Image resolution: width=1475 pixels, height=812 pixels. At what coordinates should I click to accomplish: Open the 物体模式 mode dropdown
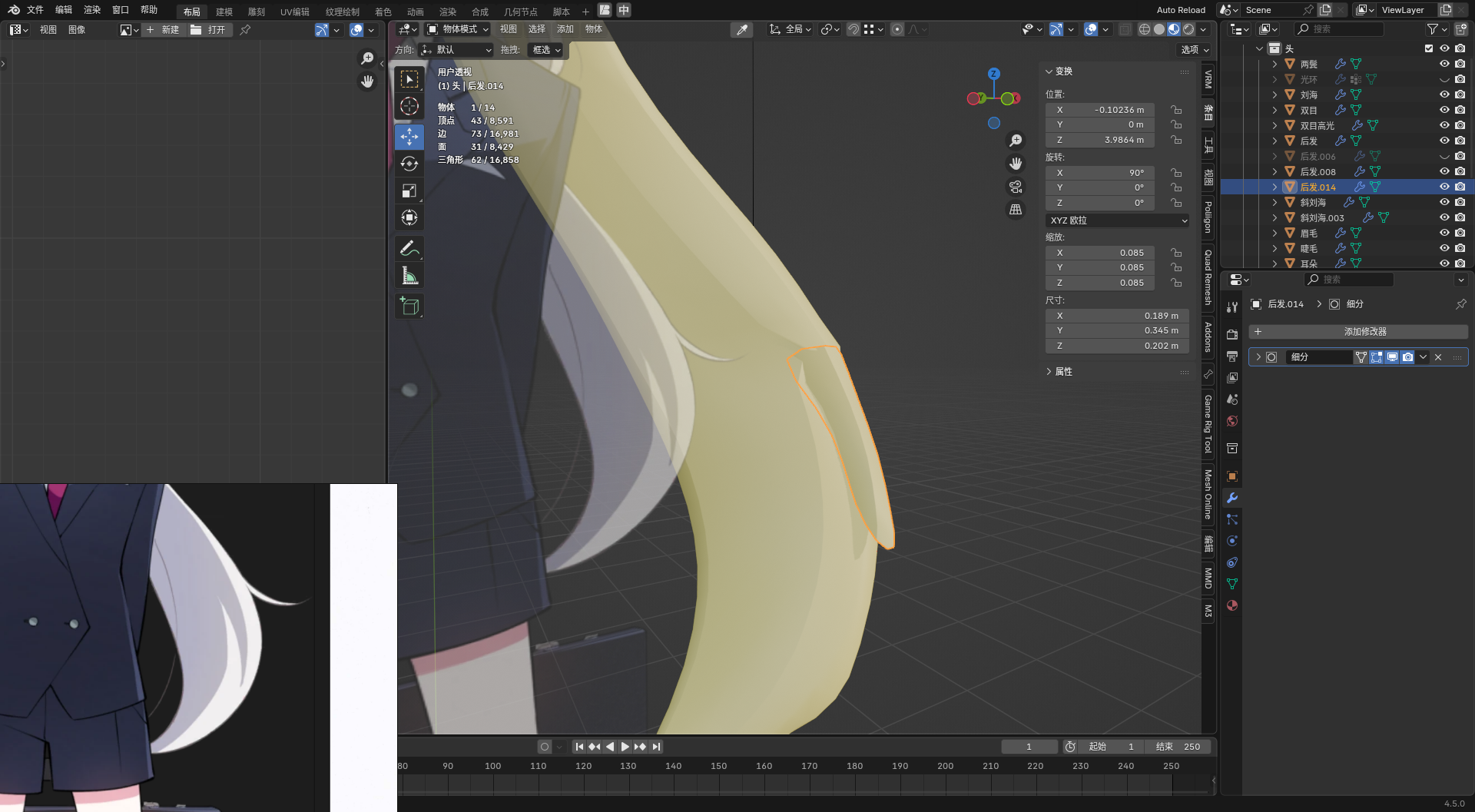(x=459, y=29)
